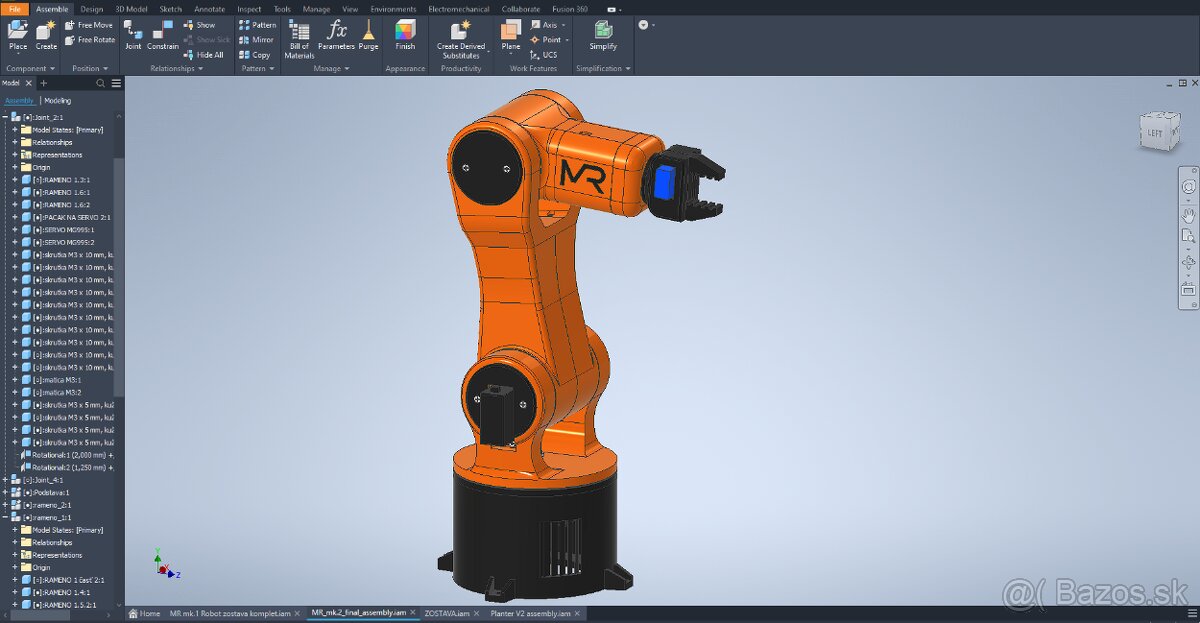Viewport: 1200px width, 623px height.
Task: Click the Free Move button
Action: [89, 25]
